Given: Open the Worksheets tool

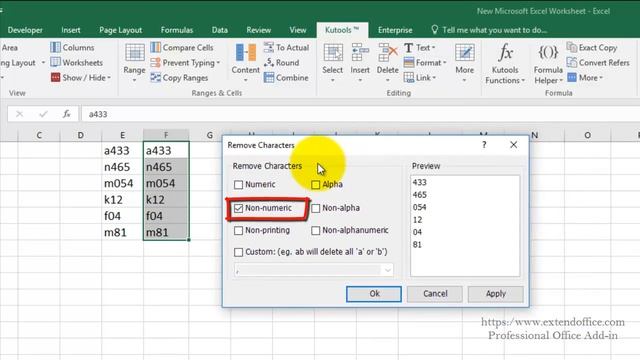Looking at the screenshot, I should (76, 62).
